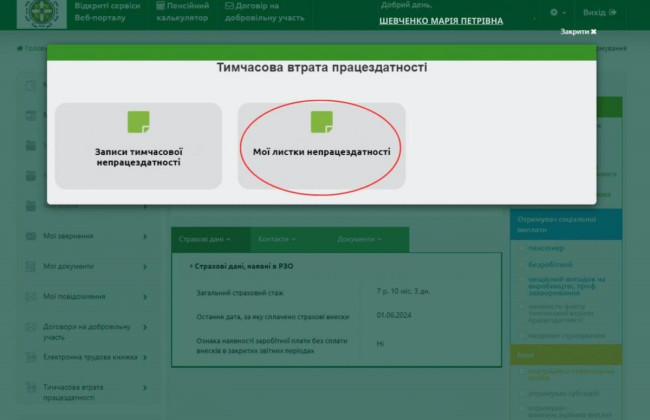
Task: Open 'Відкриті сервіси Веб-порталу' menu
Action: pyautogui.click(x=107, y=12)
